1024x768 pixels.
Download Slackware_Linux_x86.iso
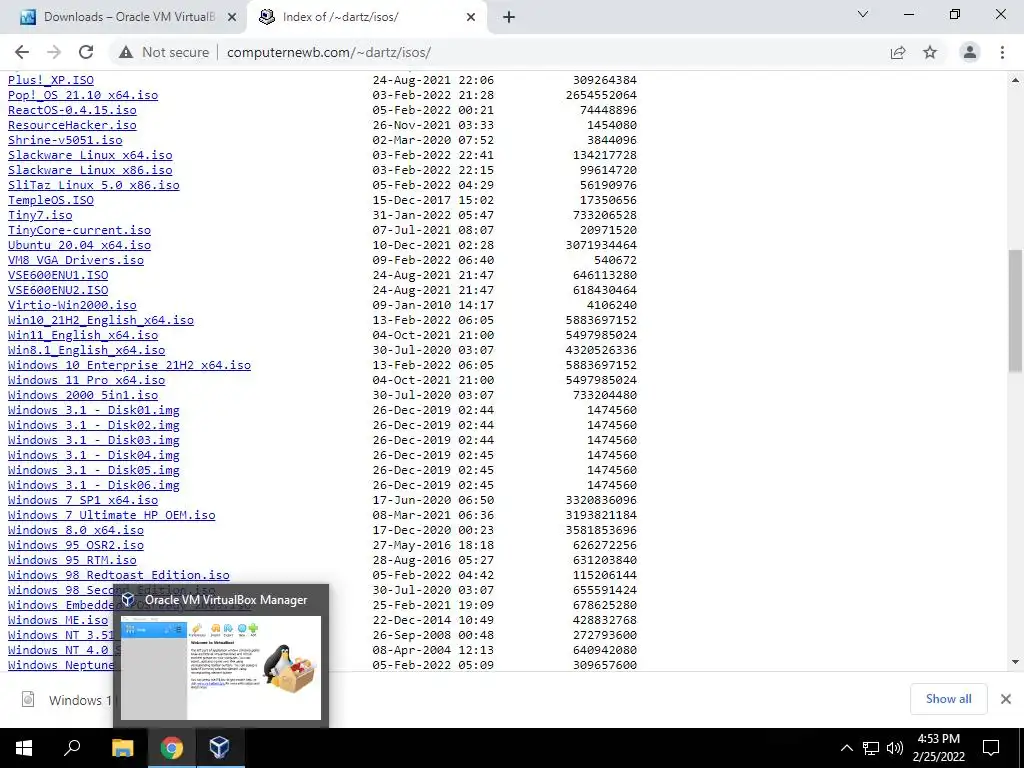[x=90, y=170]
